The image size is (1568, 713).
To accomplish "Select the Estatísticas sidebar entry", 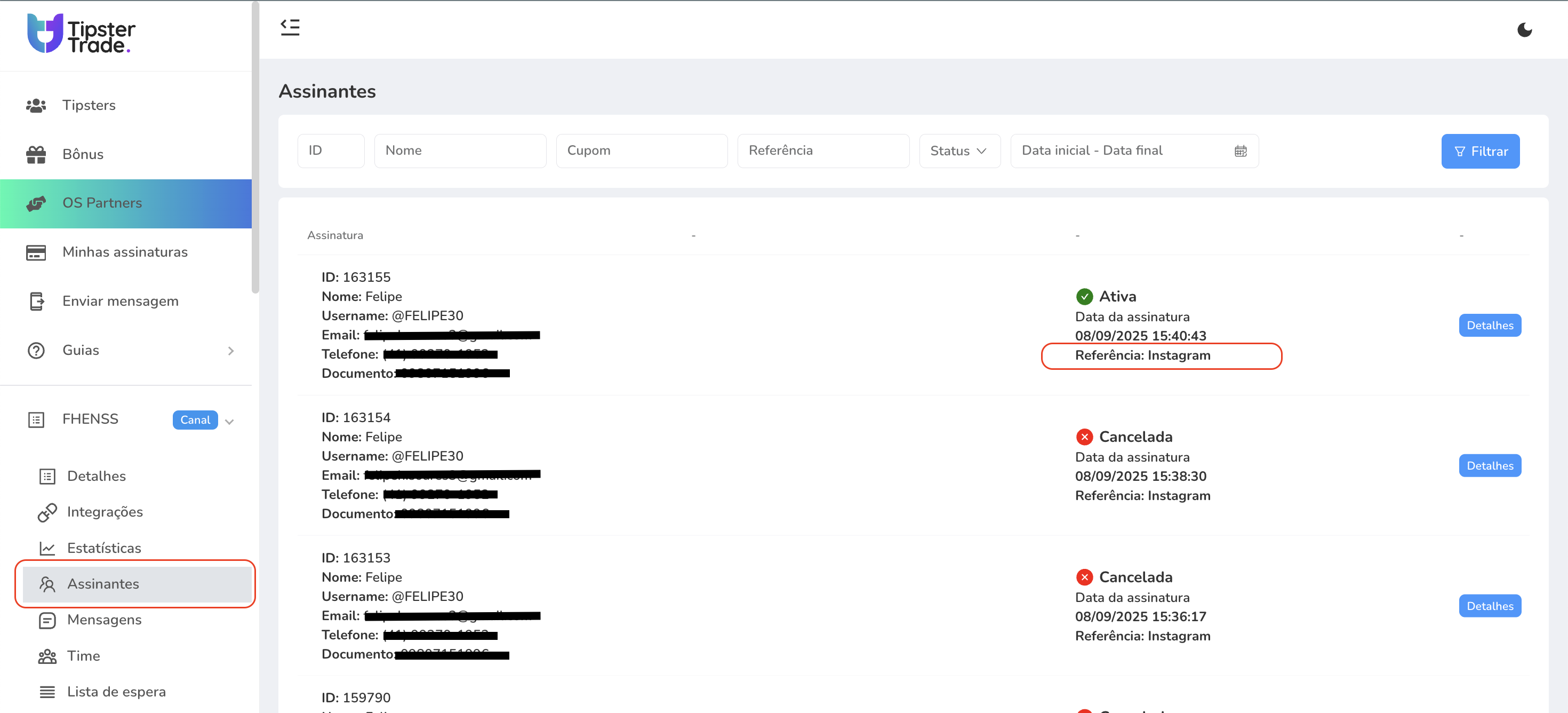I will 137,548.
